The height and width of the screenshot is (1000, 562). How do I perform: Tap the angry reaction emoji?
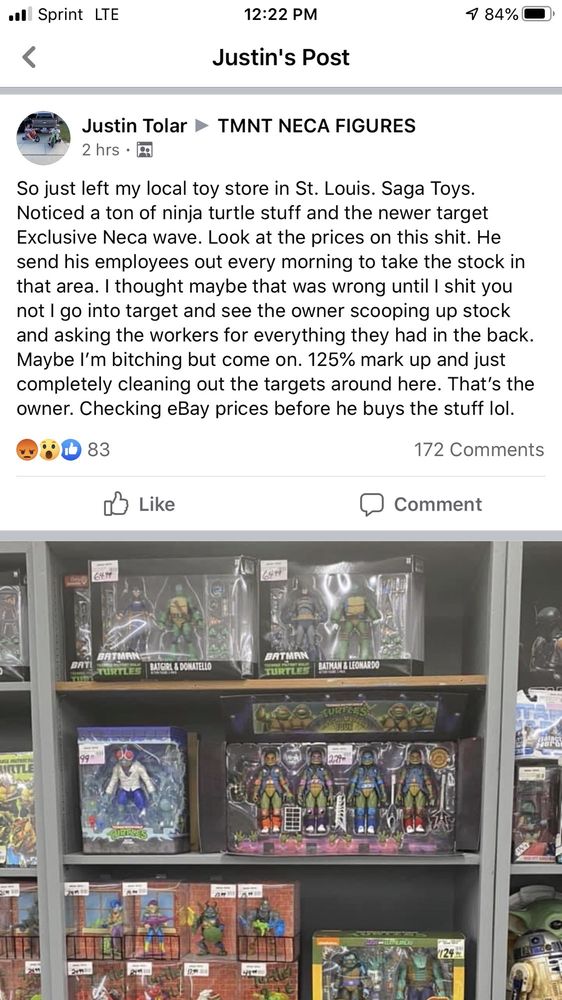26,450
